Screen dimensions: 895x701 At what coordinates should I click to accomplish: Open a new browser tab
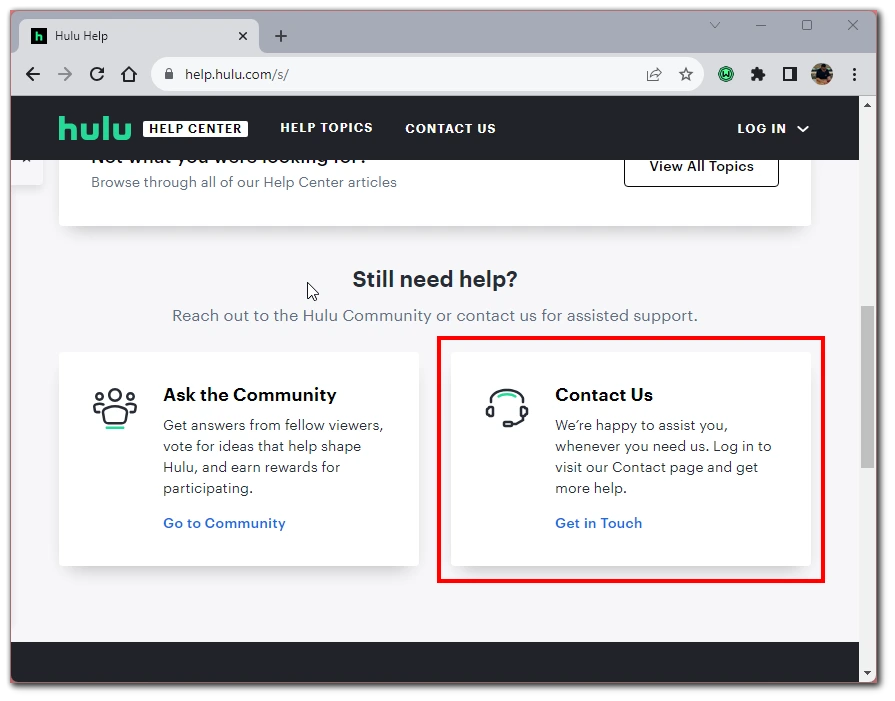pyautogui.click(x=281, y=36)
